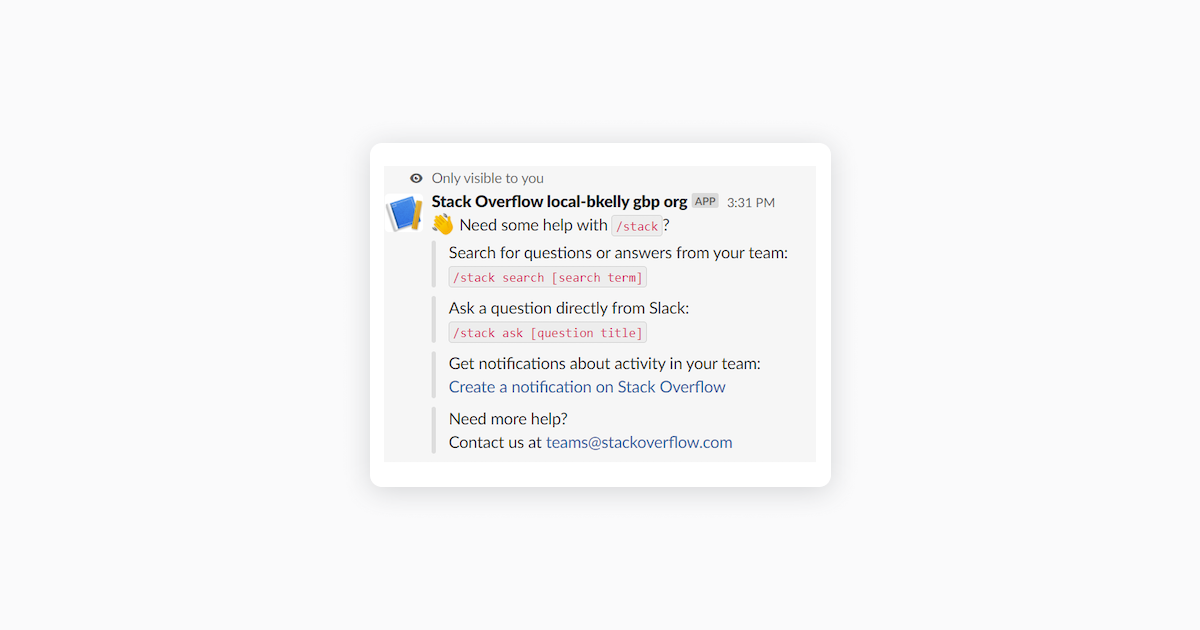Click the eye icon beside Only visible to you
Viewport: 1200px width, 630px height.
click(x=416, y=178)
